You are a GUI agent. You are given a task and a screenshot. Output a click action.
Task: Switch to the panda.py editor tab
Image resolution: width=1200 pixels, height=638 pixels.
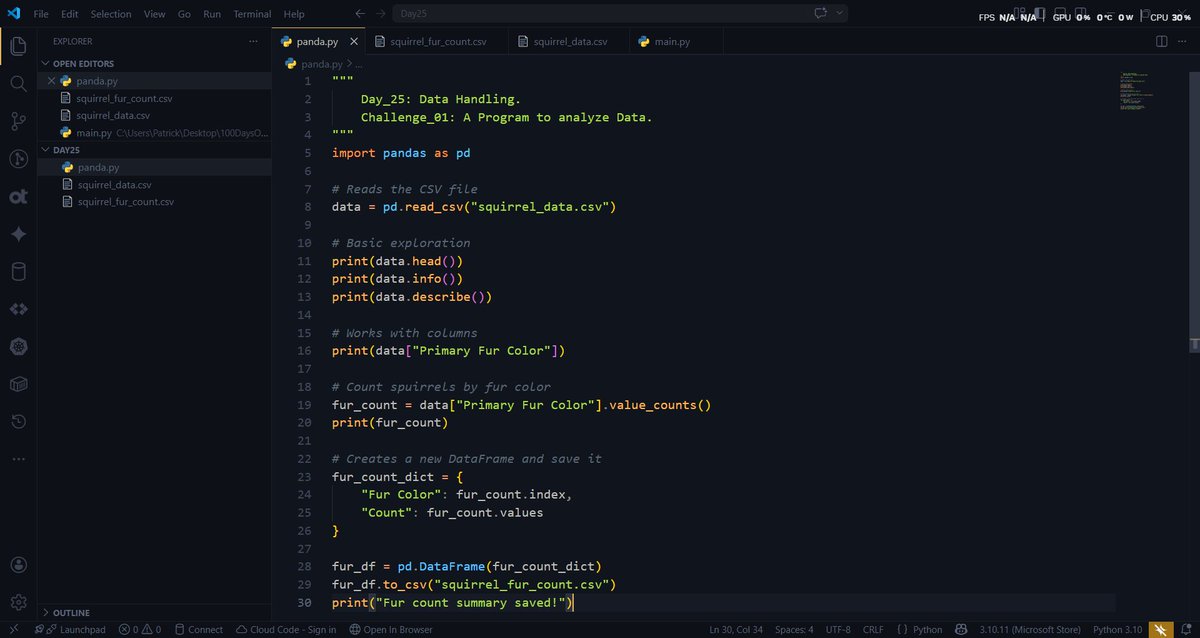(x=318, y=41)
